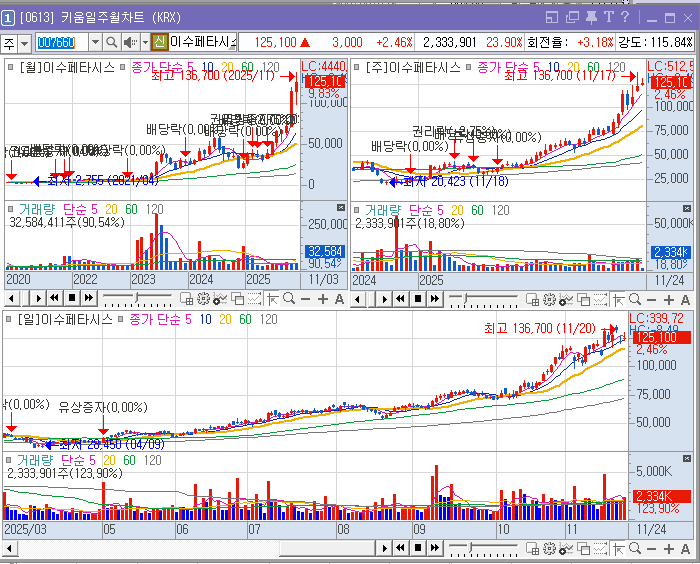700x564 pixels.
Task: Add indicator on weekly chart toolbar
Action: [x=567, y=300]
